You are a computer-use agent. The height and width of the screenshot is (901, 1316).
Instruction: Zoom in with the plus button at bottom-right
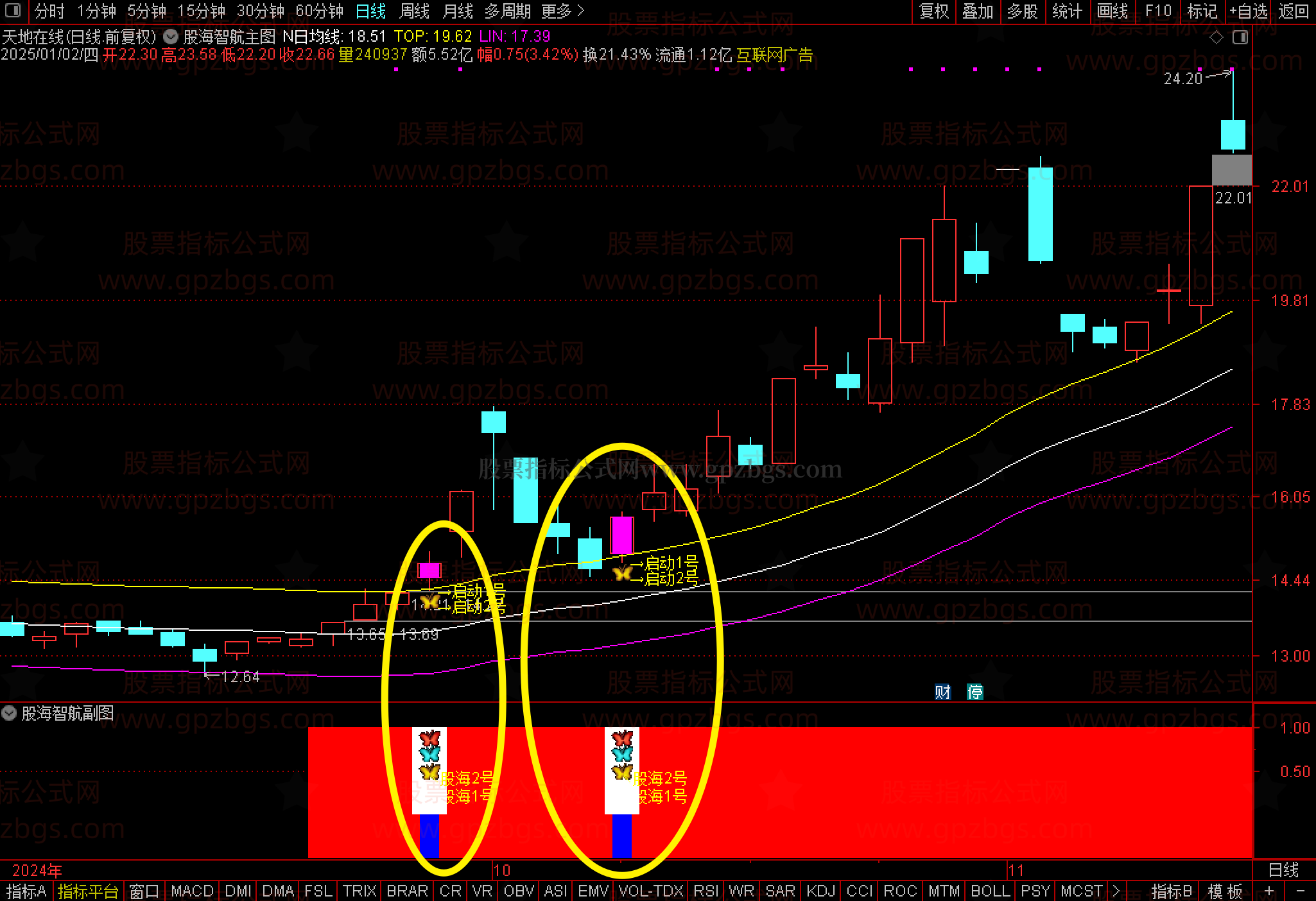pyautogui.click(x=1269, y=891)
